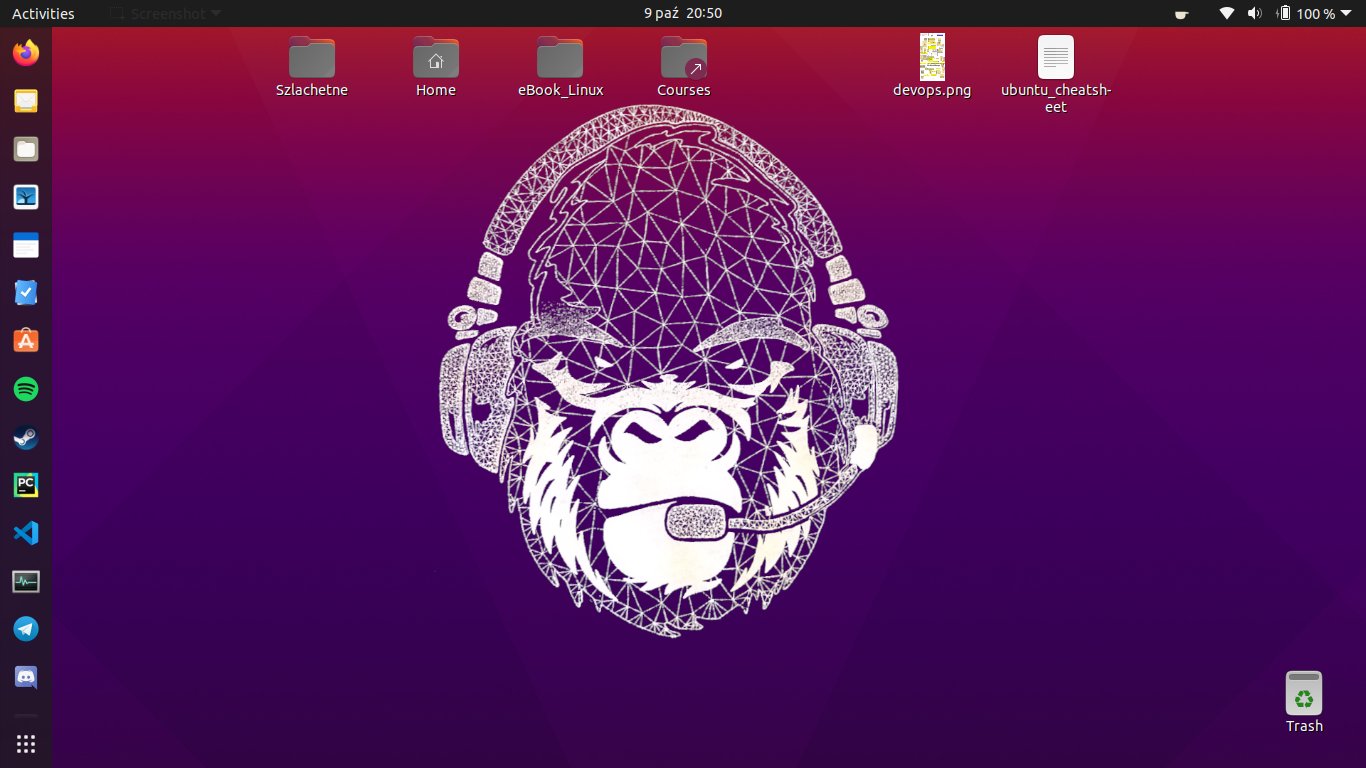The height and width of the screenshot is (768, 1366).
Task: Launch Firefox from the dock
Action: coord(26,53)
